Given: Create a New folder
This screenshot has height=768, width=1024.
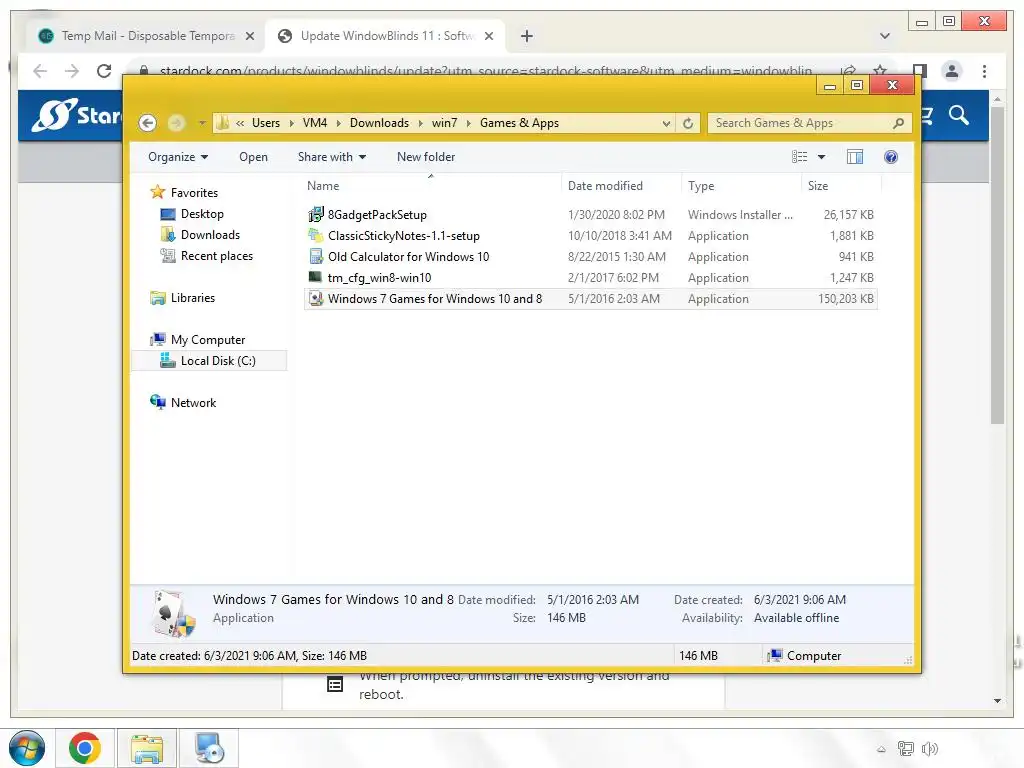Looking at the screenshot, I should [426, 157].
